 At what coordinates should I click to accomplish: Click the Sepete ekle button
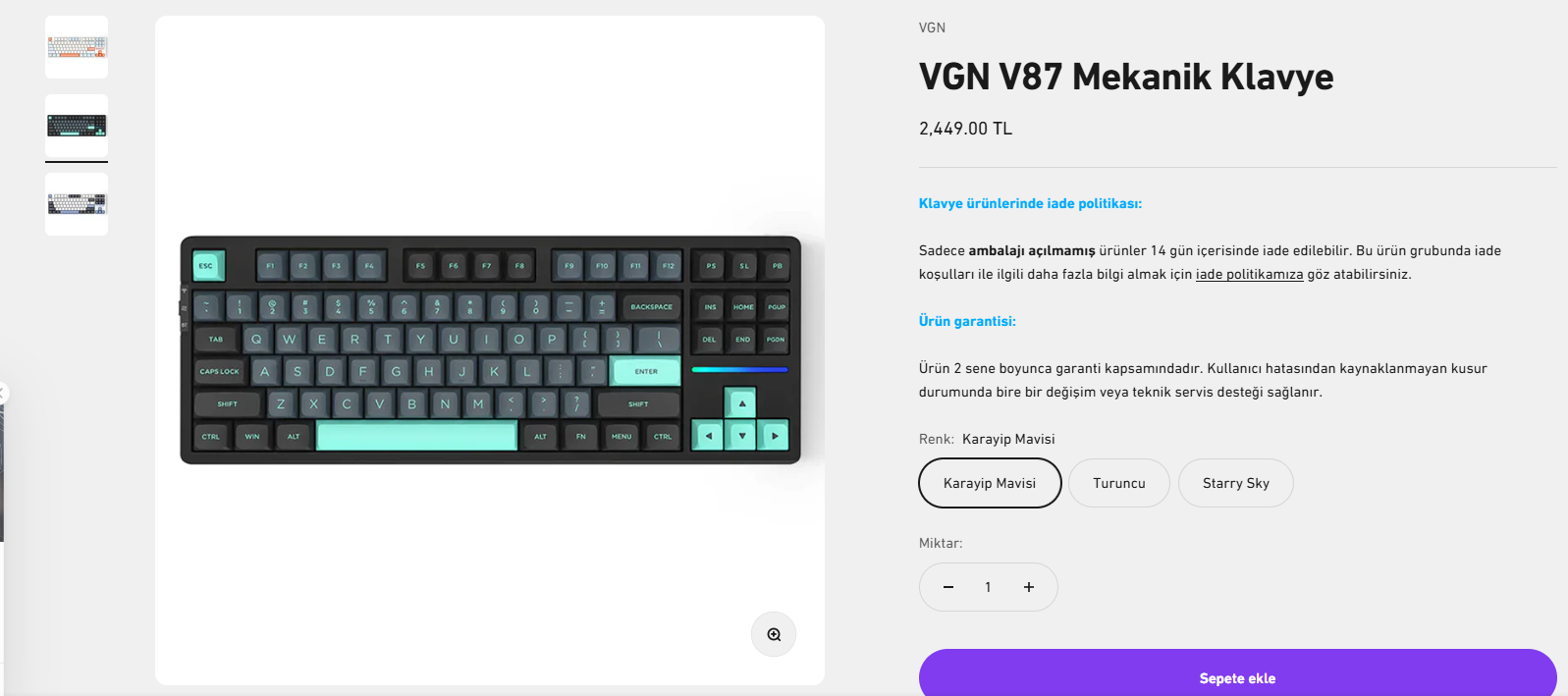coord(1237,676)
